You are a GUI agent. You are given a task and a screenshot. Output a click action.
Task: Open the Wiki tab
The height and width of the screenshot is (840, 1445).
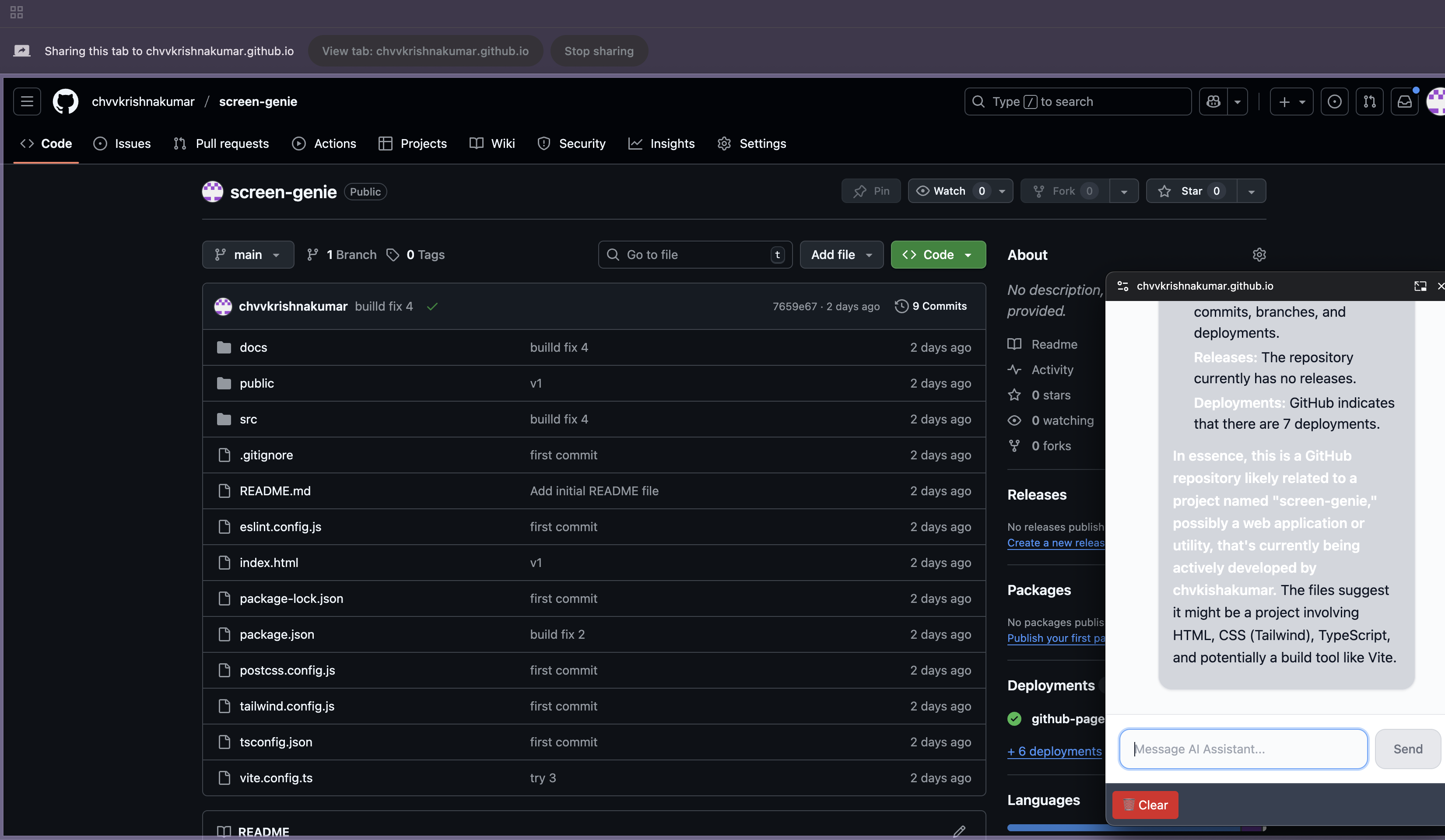(x=492, y=143)
